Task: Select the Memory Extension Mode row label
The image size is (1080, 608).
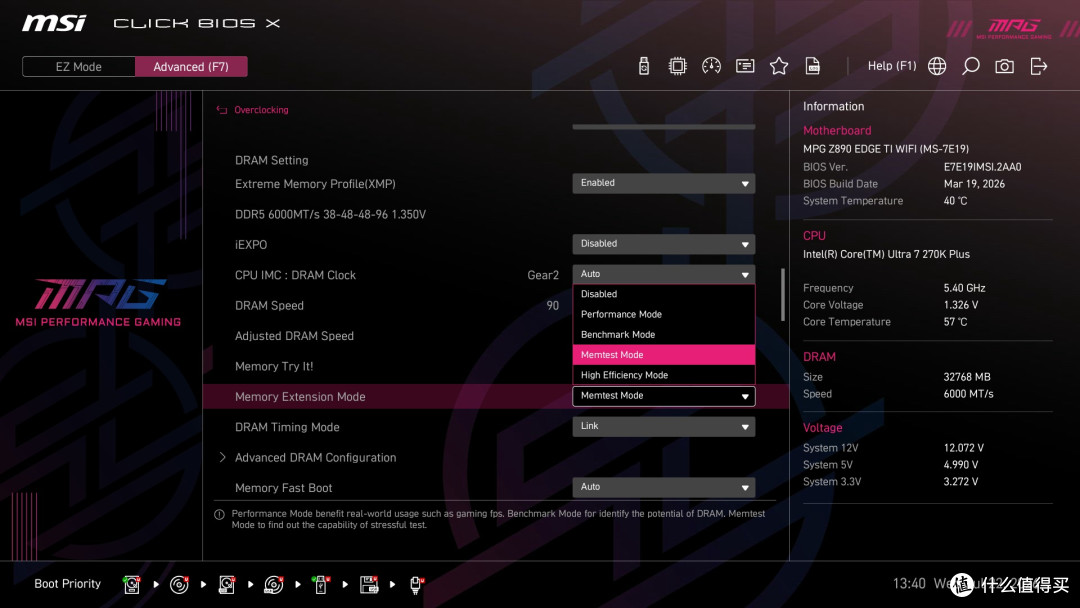Action: (x=300, y=397)
